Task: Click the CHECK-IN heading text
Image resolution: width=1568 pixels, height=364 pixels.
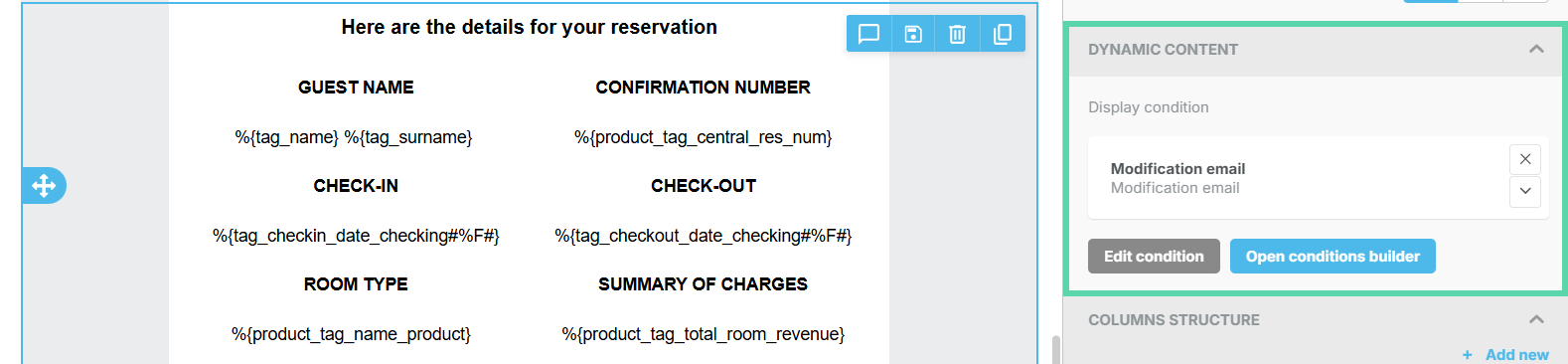Action: tap(356, 186)
